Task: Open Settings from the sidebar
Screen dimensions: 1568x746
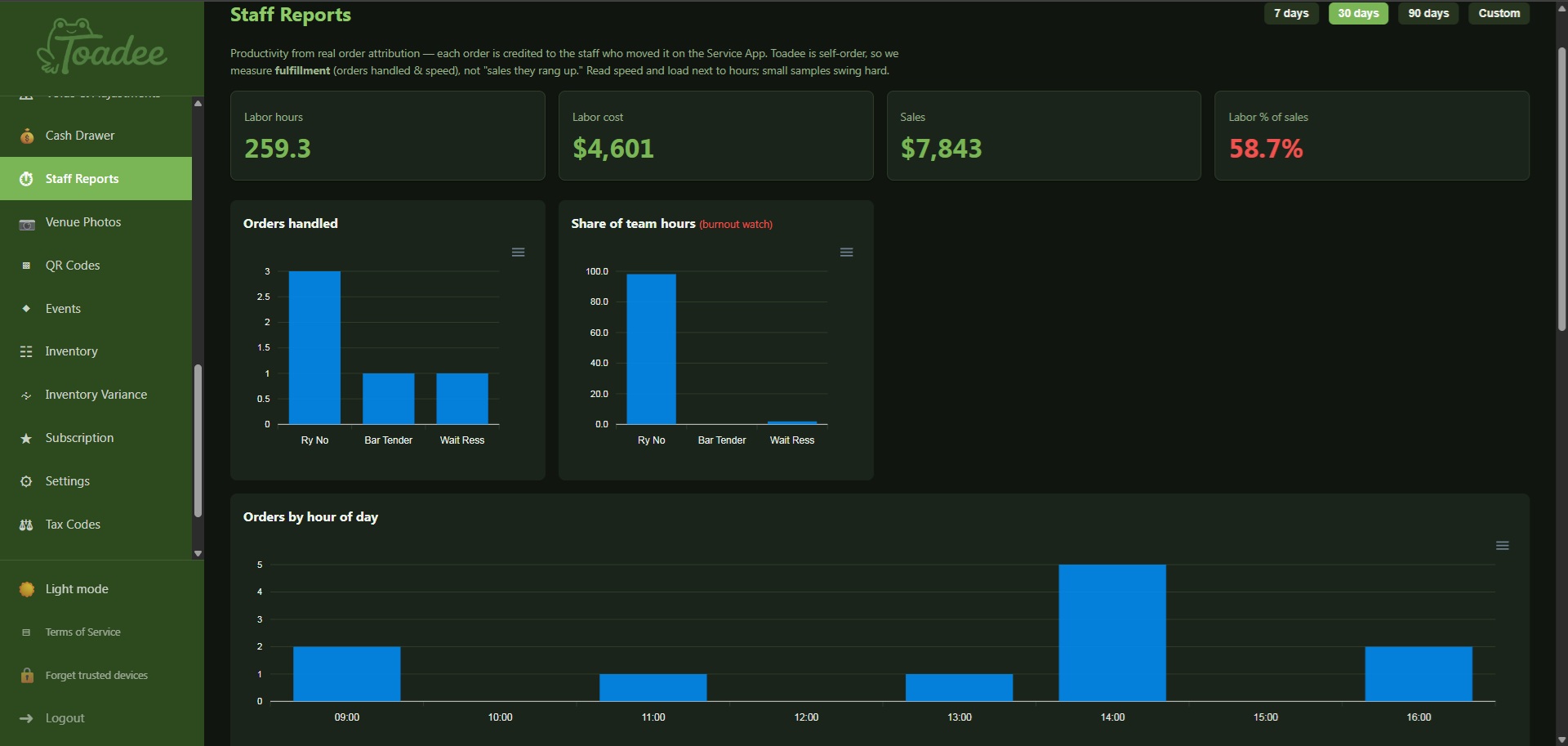Action: click(x=96, y=481)
